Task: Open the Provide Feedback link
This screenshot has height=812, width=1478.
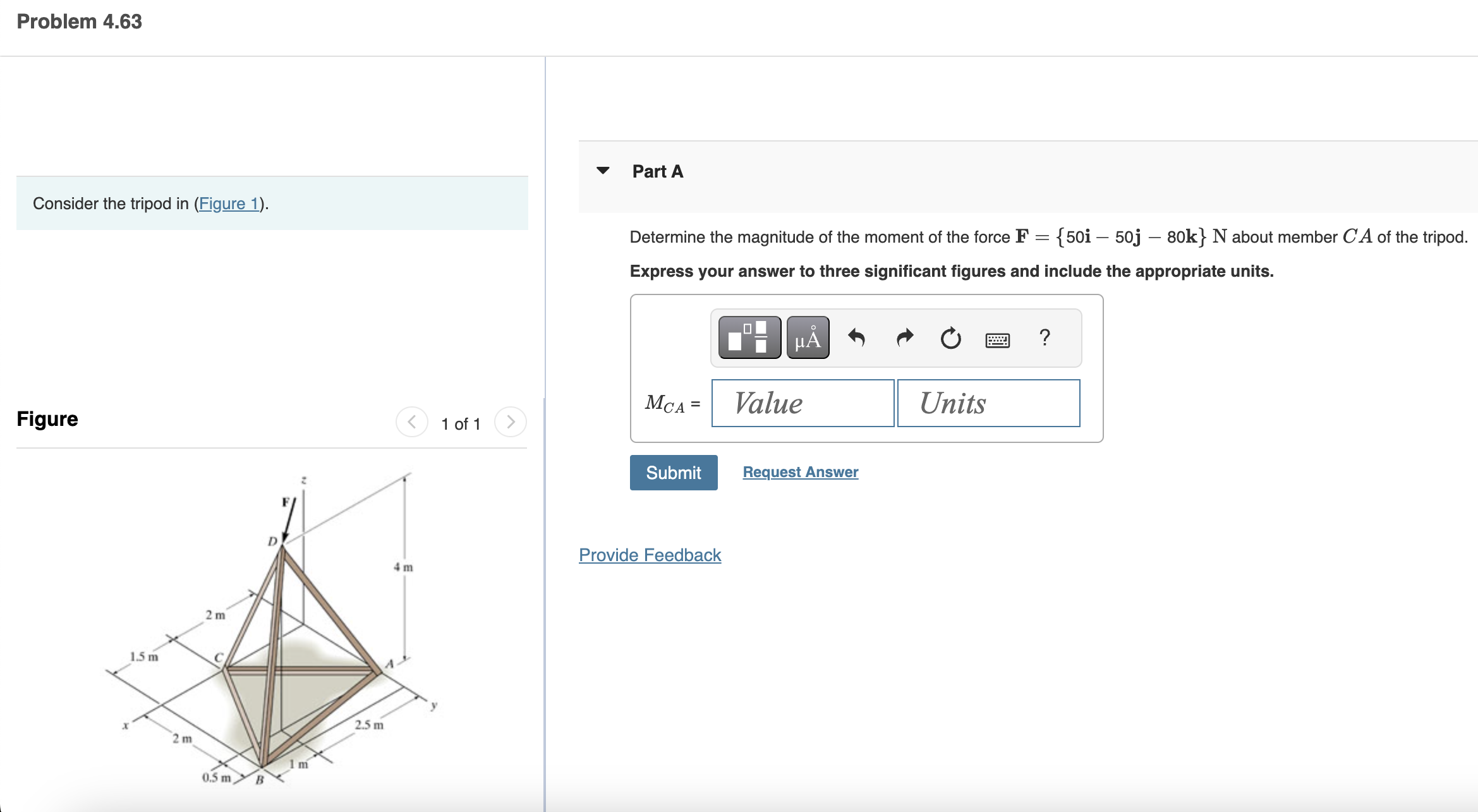Action: [x=649, y=555]
